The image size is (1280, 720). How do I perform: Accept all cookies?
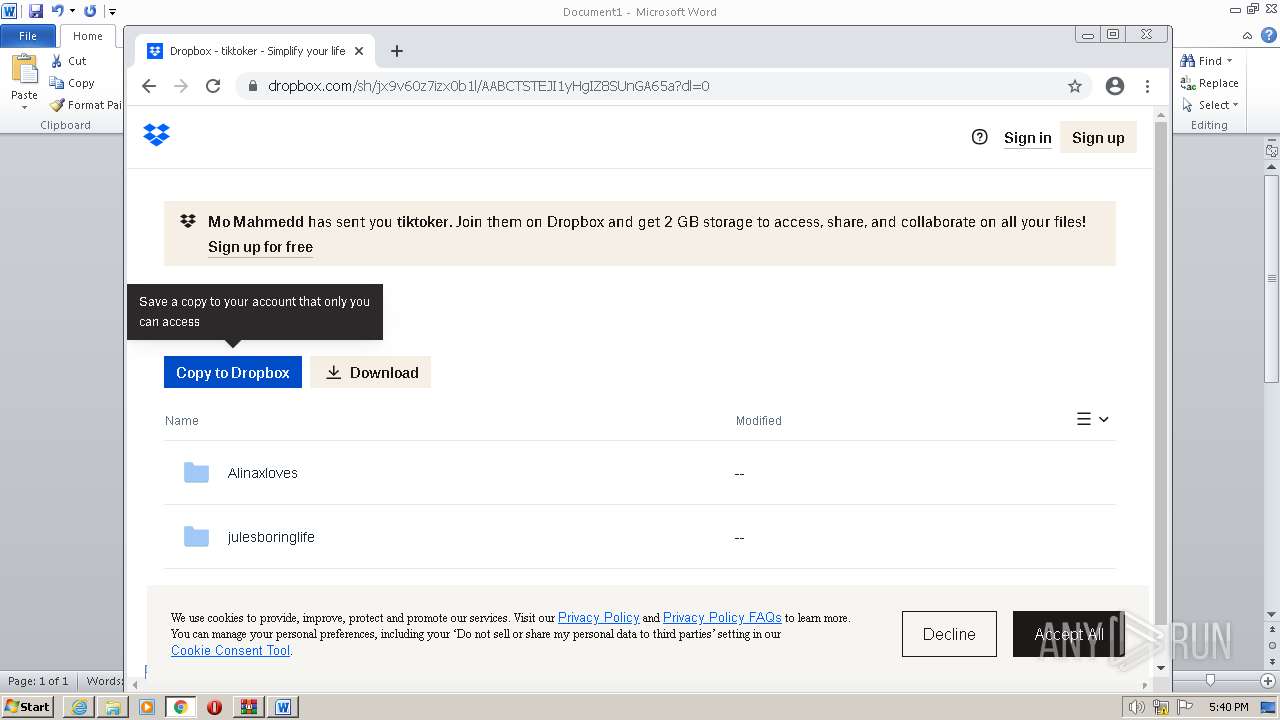(x=1069, y=634)
